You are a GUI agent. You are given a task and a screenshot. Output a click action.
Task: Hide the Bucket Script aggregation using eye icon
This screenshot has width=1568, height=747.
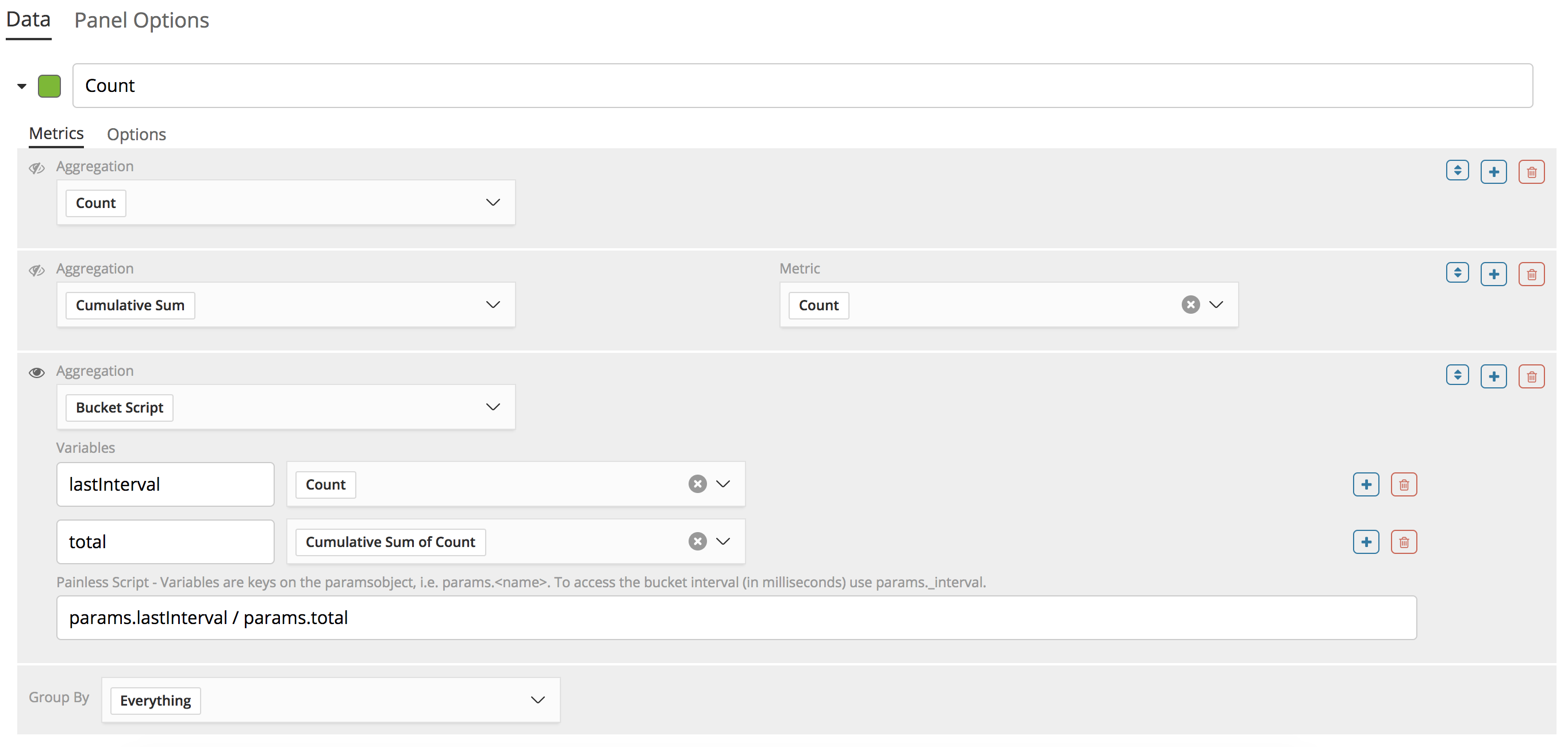37,372
